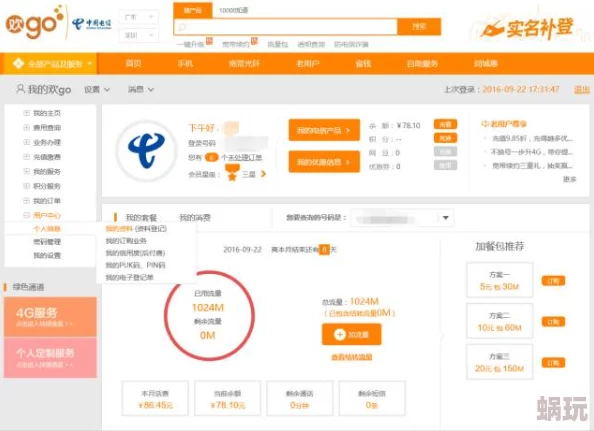594x431 pixels.
Task: Select the 10000知道 search tab
Action: pos(233,10)
